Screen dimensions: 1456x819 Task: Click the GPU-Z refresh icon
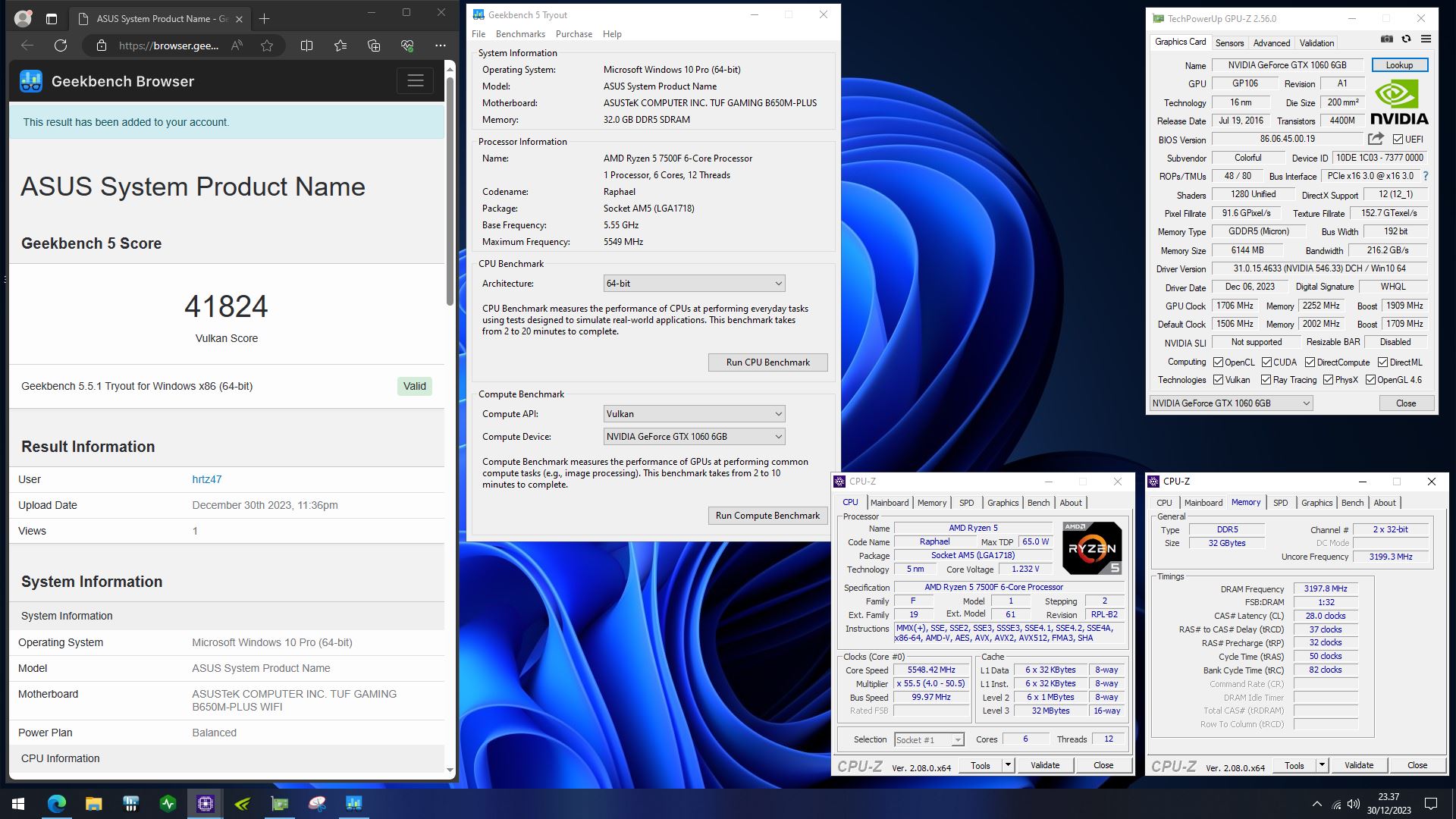click(x=1406, y=39)
